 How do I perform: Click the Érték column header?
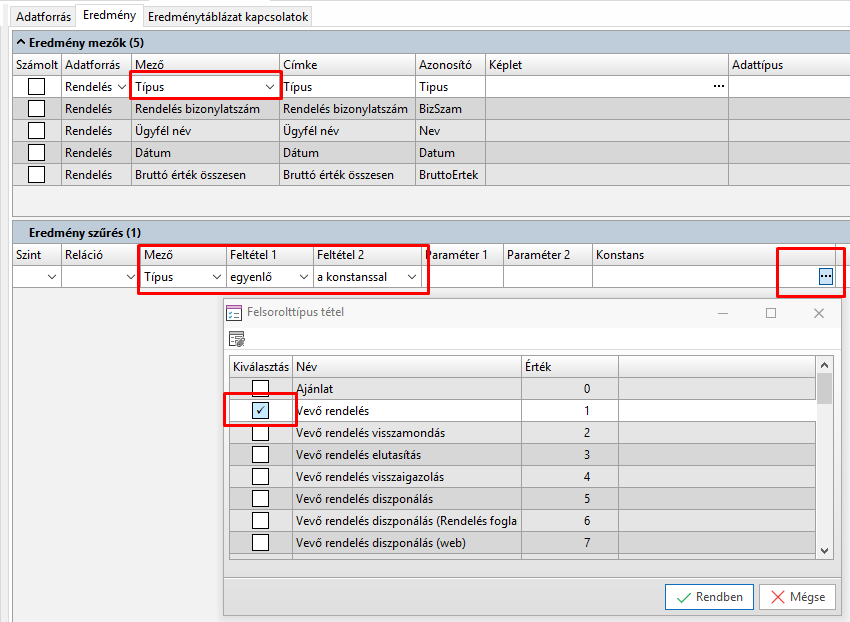pyautogui.click(x=570, y=367)
